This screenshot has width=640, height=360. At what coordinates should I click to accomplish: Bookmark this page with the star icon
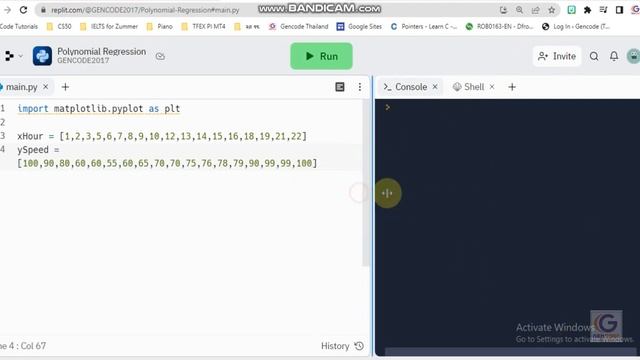[x=552, y=10]
